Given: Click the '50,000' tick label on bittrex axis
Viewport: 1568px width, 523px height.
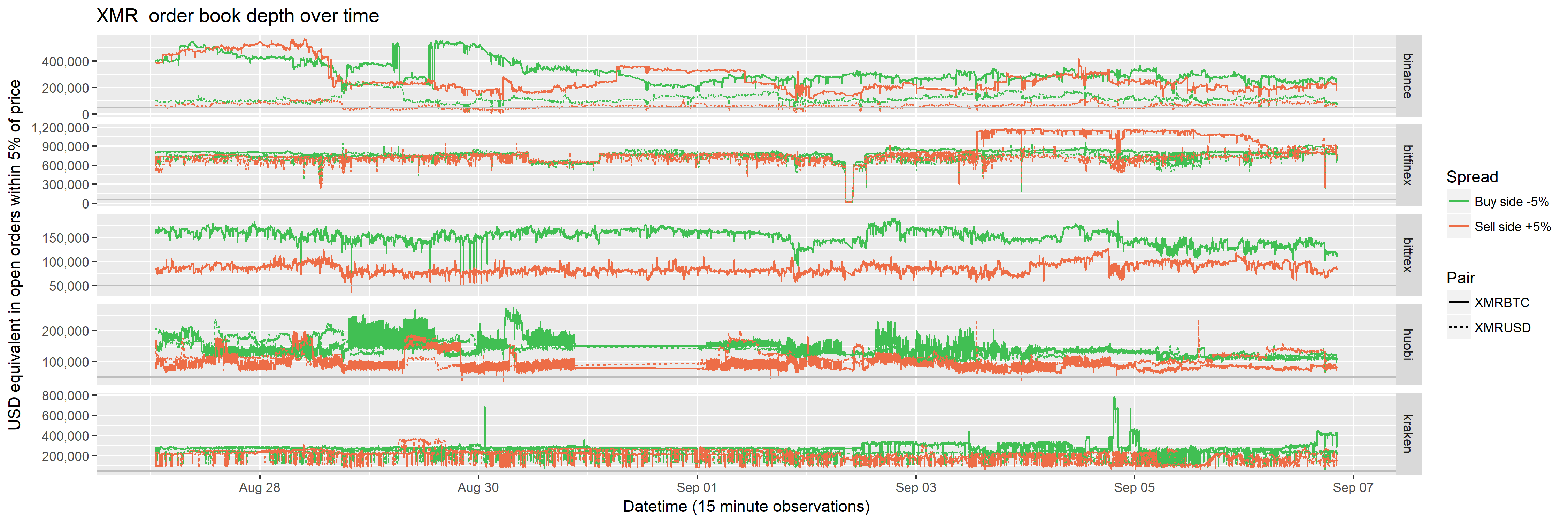Looking at the screenshot, I should [x=69, y=286].
